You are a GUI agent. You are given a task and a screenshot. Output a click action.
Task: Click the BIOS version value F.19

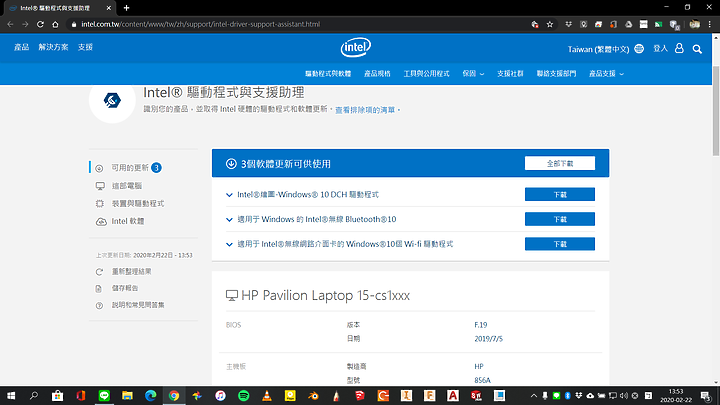point(481,325)
